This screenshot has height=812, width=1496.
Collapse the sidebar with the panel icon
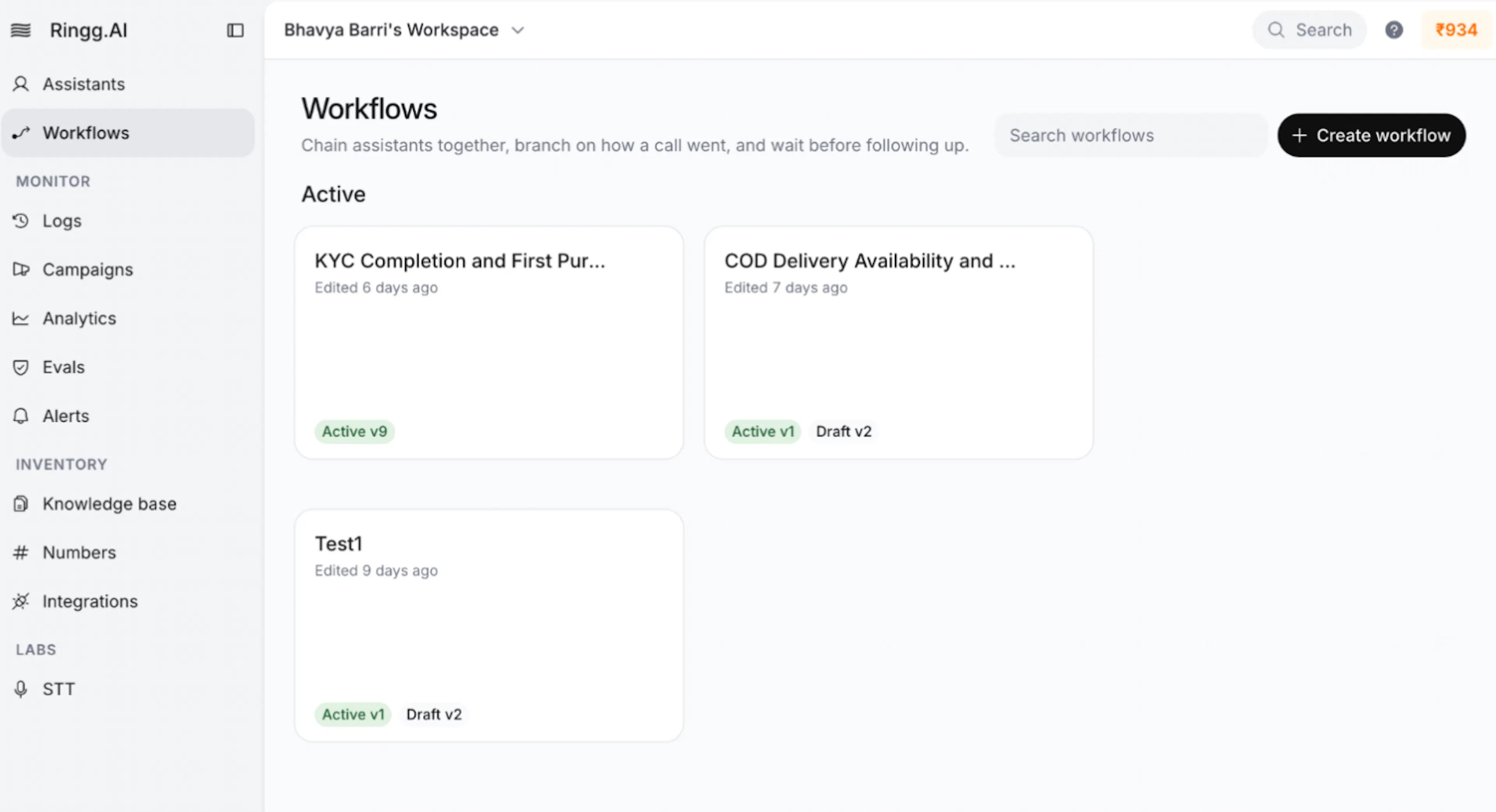click(x=235, y=30)
